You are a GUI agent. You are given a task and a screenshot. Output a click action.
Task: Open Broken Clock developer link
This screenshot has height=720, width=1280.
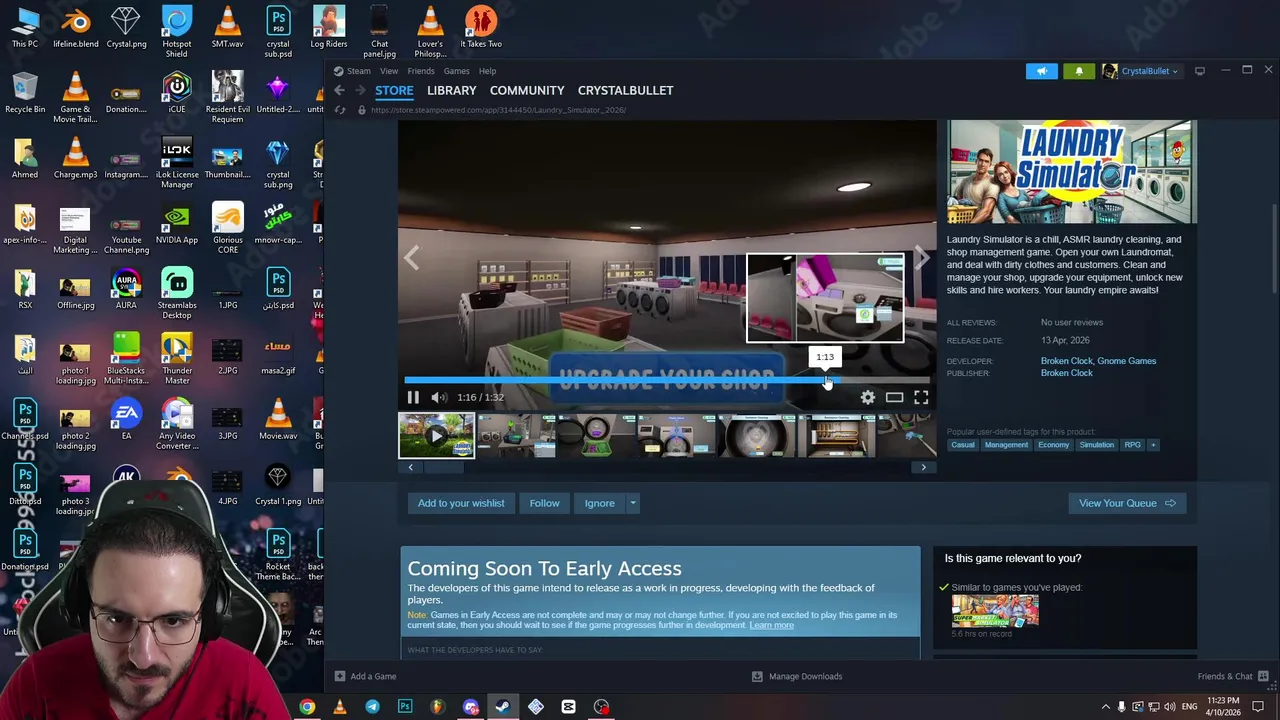coord(1067,361)
